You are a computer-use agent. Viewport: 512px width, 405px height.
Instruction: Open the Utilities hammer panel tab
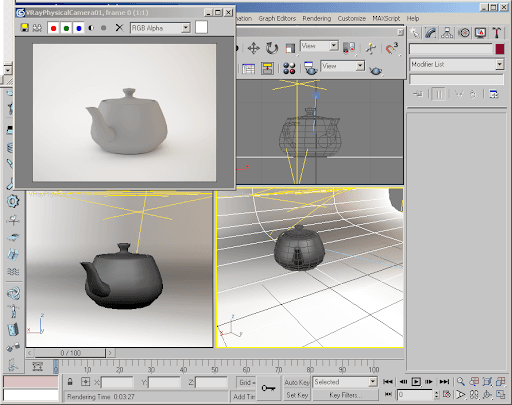tap(496, 33)
